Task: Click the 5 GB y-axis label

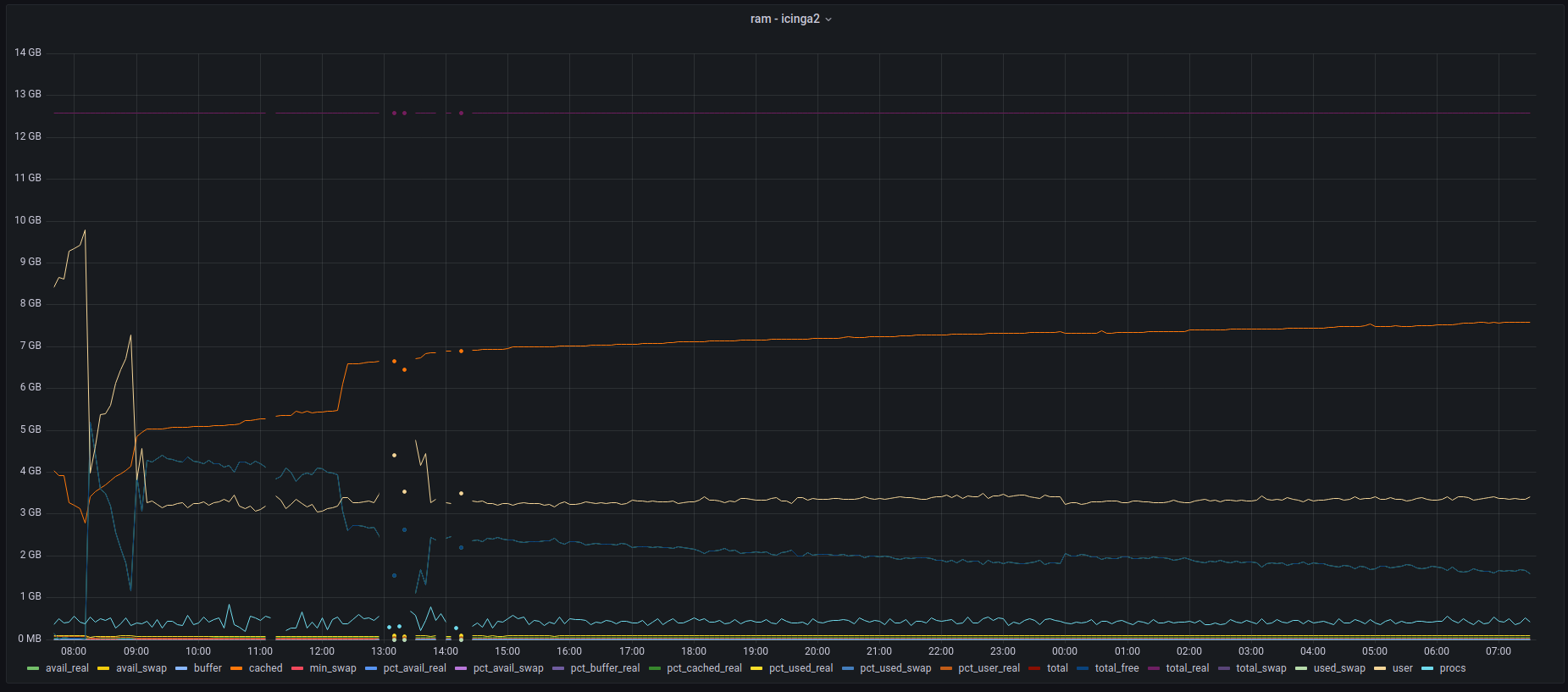Action: pos(30,429)
